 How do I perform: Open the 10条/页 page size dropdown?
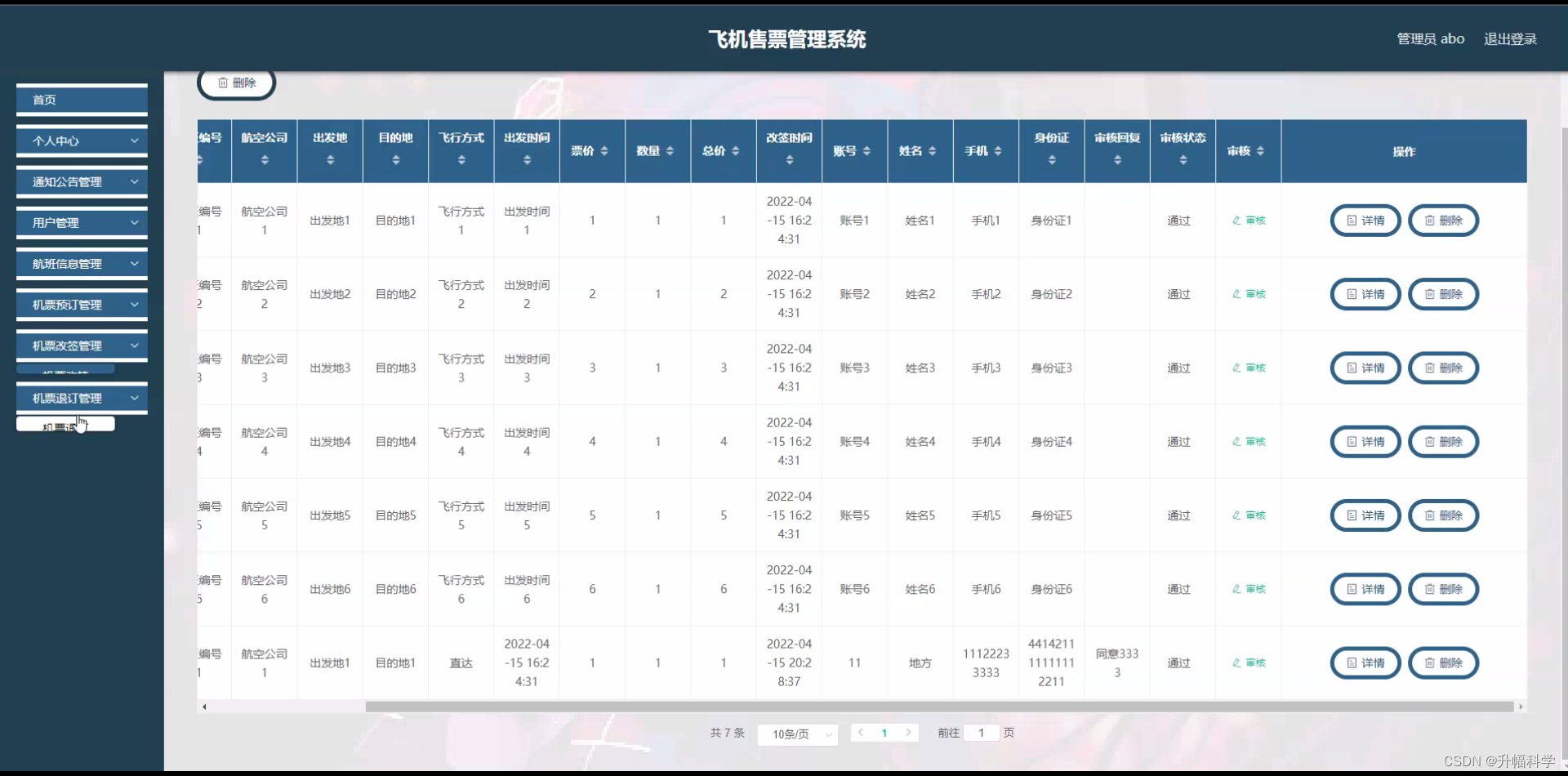pos(797,734)
